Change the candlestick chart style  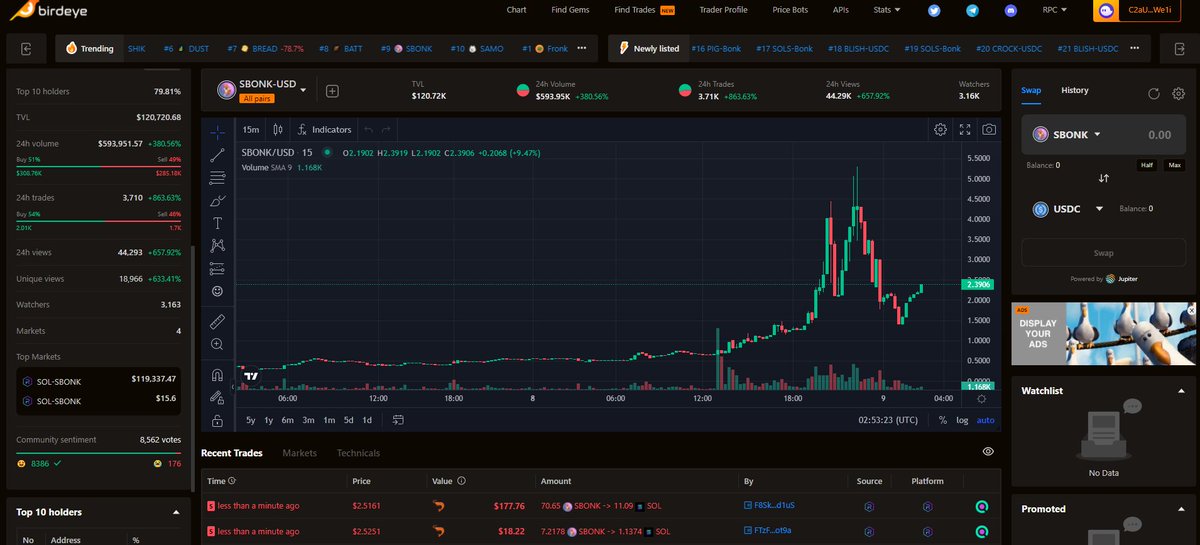278,129
